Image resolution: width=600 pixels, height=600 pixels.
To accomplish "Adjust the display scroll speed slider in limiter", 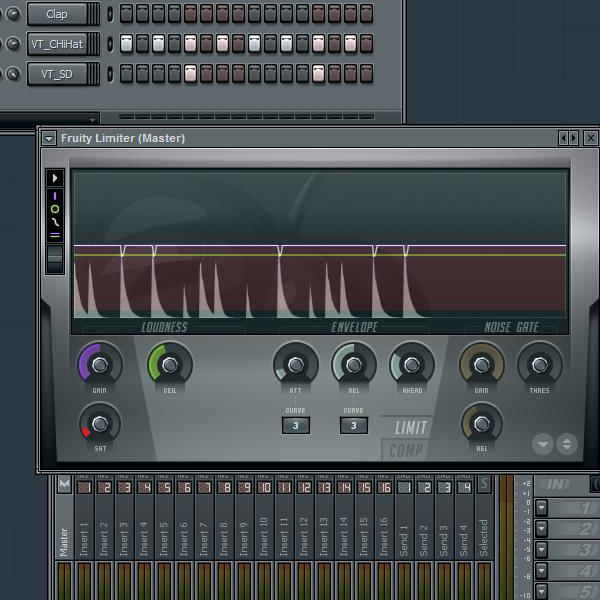I will pyautogui.click(x=55, y=259).
